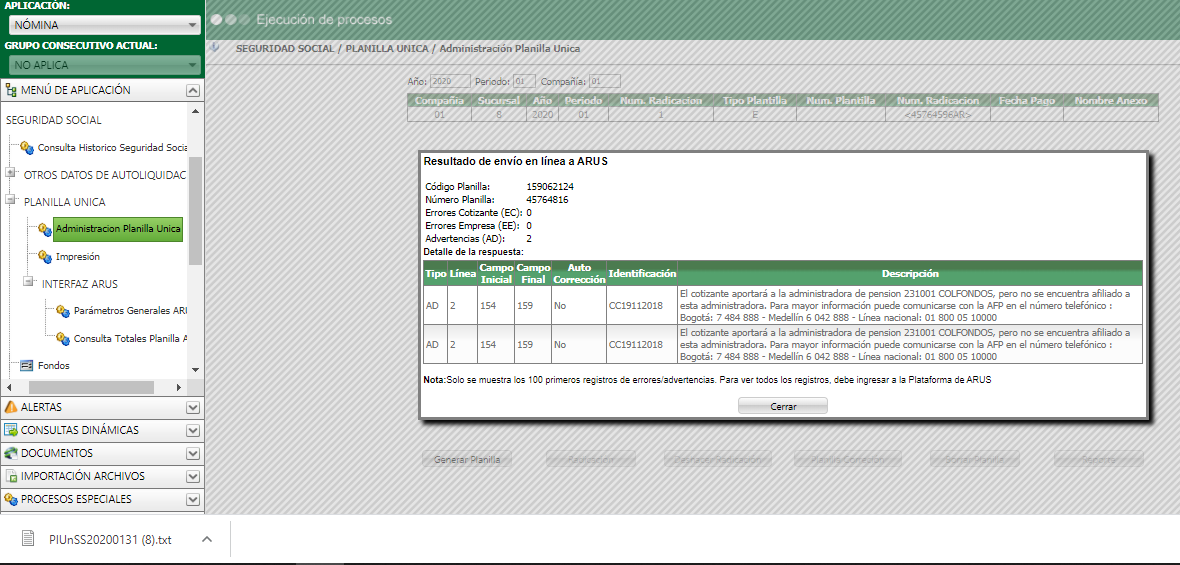
Task: Click the Compañía field showing 01
Action: (x=605, y=81)
